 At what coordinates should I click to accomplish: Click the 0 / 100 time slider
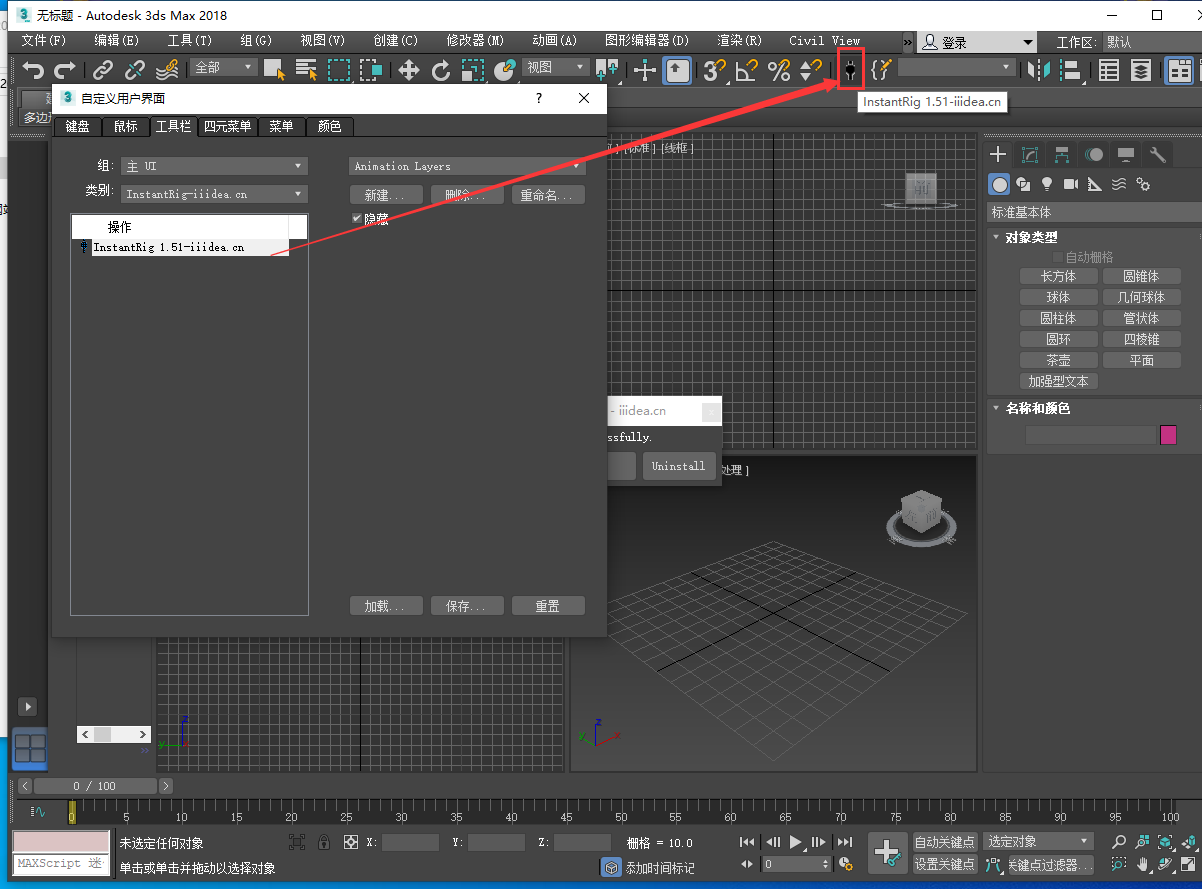95,786
